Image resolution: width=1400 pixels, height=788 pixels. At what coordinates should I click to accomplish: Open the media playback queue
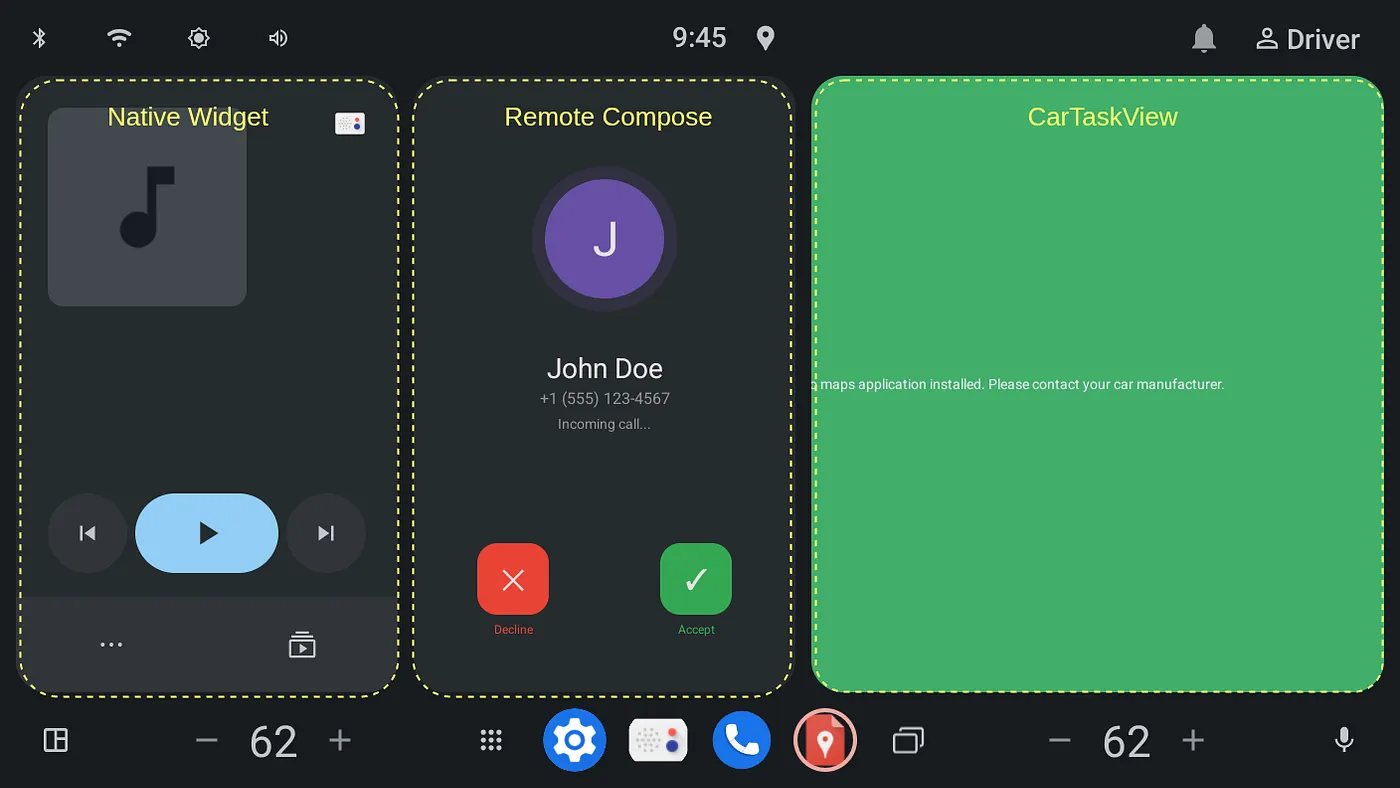pos(302,645)
